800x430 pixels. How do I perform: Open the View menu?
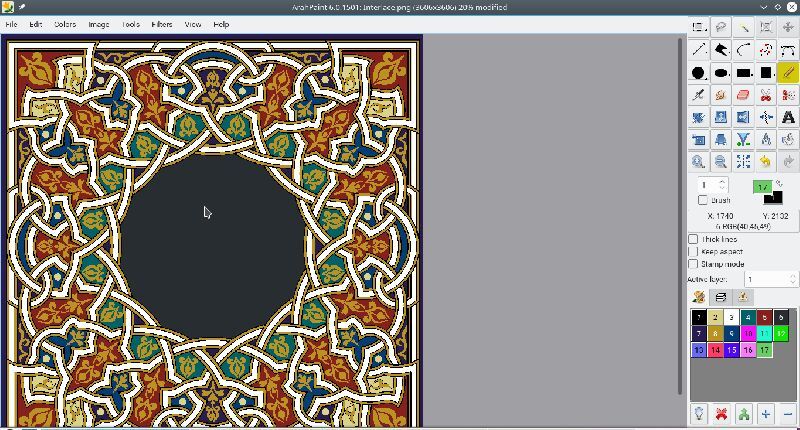point(193,24)
